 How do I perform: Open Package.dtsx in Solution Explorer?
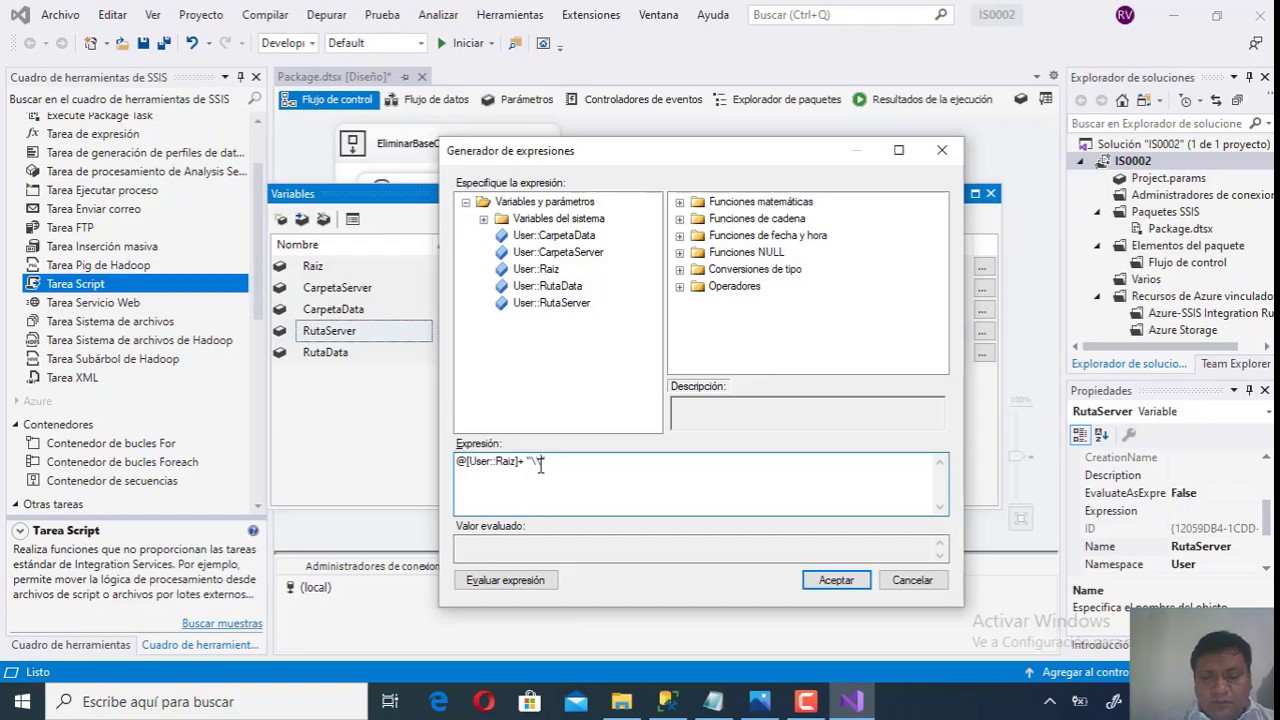pyautogui.click(x=1180, y=229)
